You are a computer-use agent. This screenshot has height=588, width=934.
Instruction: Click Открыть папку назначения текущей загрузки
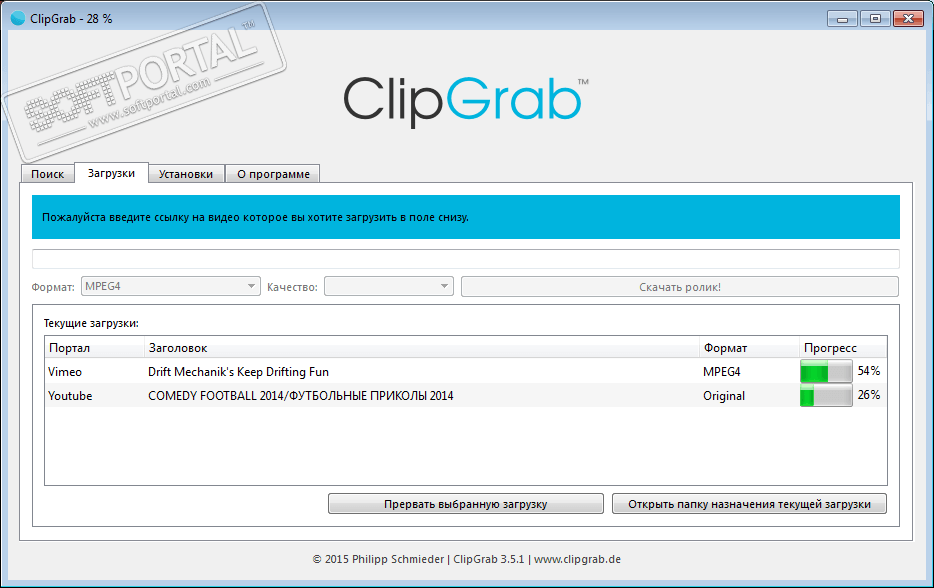pos(749,504)
